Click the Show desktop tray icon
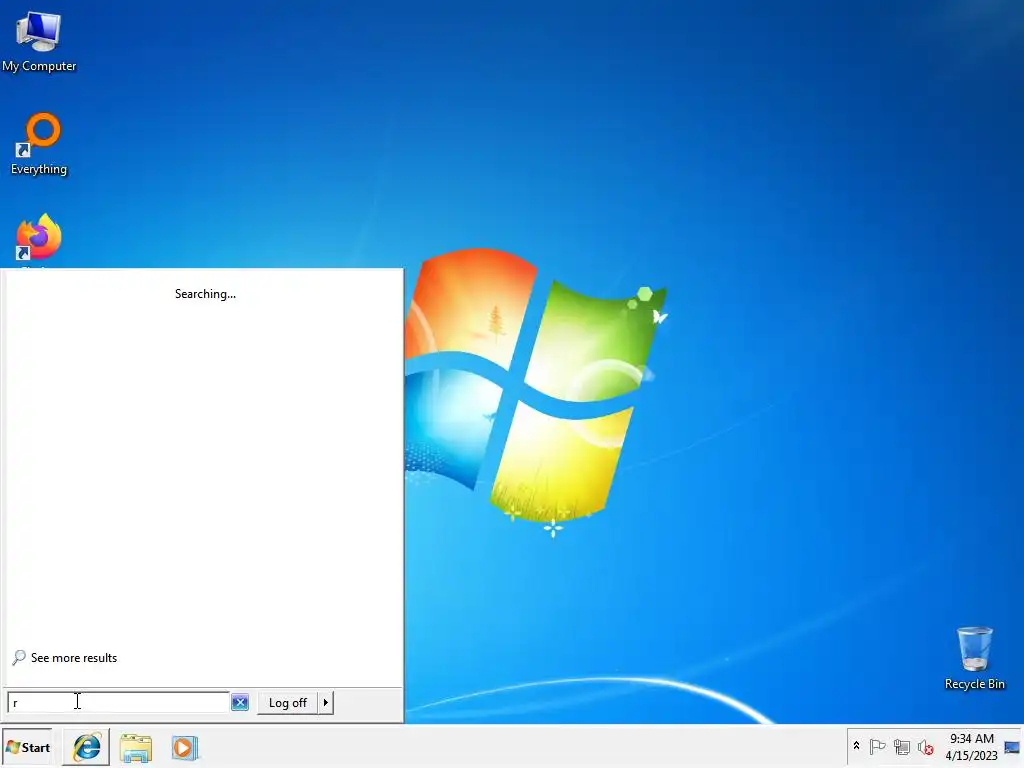 (x=1012, y=746)
